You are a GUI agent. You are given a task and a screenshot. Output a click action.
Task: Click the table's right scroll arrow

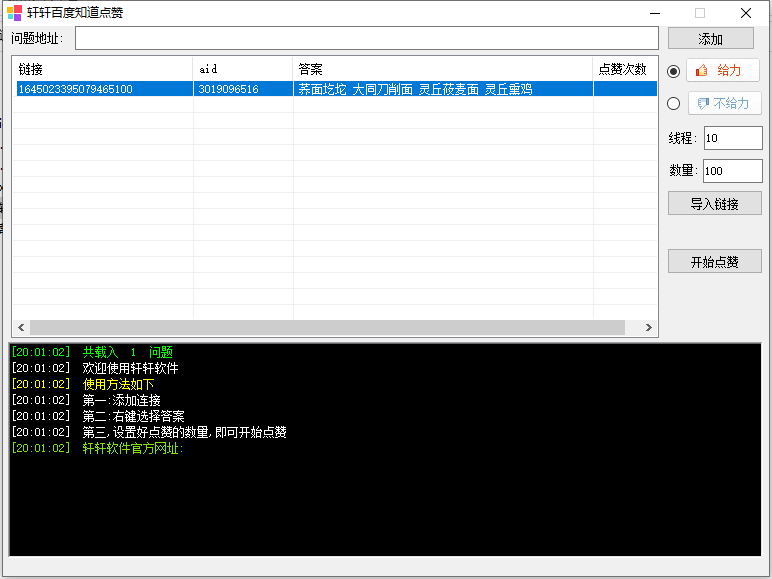click(x=648, y=327)
